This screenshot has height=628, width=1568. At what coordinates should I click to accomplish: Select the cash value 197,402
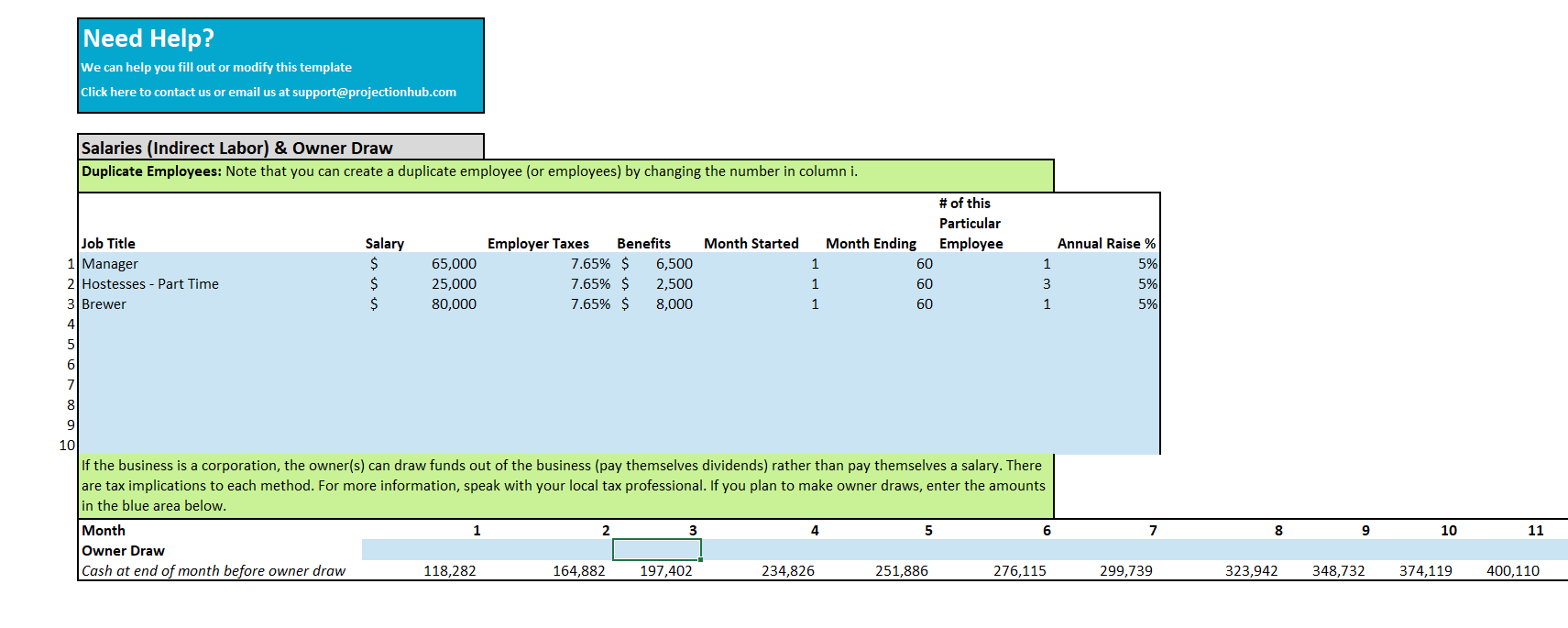[666, 571]
